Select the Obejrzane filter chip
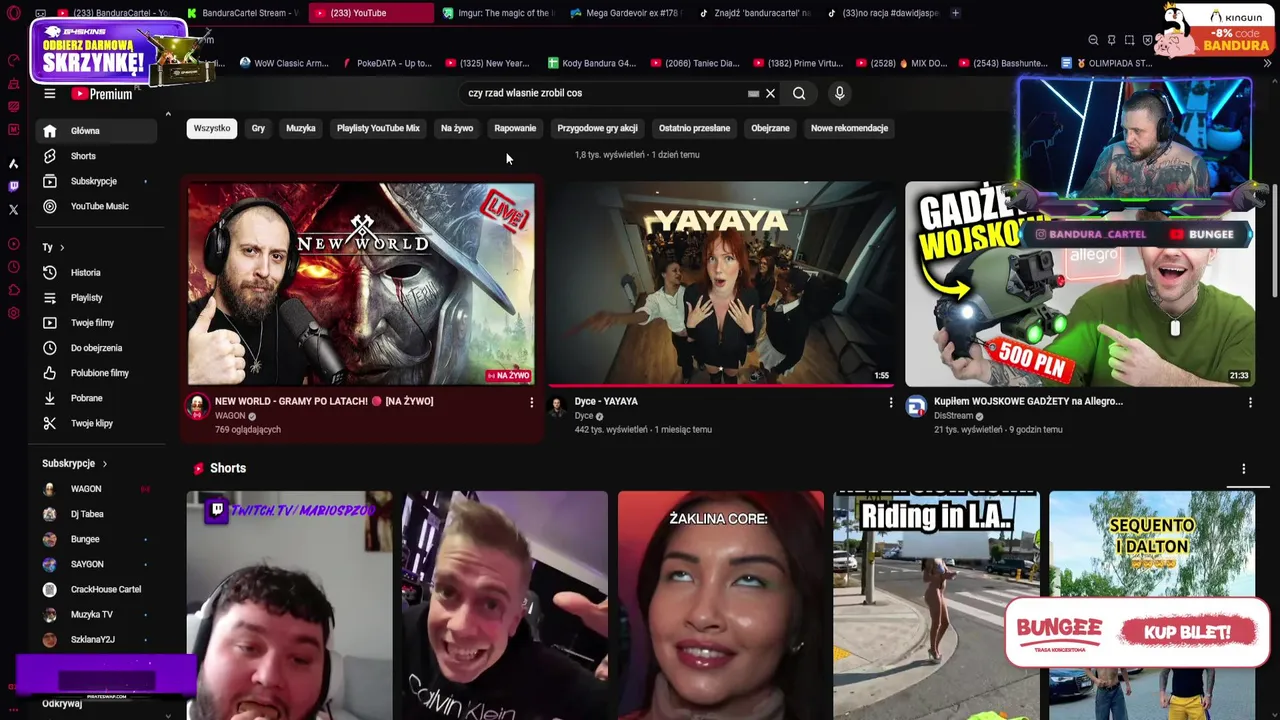The height and width of the screenshot is (720, 1280). [x=770, y=128]
